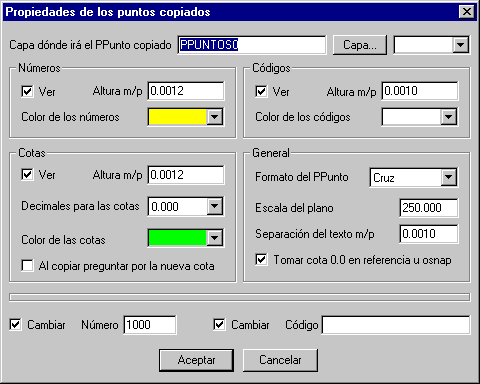Close the Propiedades de los puntos copiados dialog
The image size is (480, 384).
tap(467, 12)
